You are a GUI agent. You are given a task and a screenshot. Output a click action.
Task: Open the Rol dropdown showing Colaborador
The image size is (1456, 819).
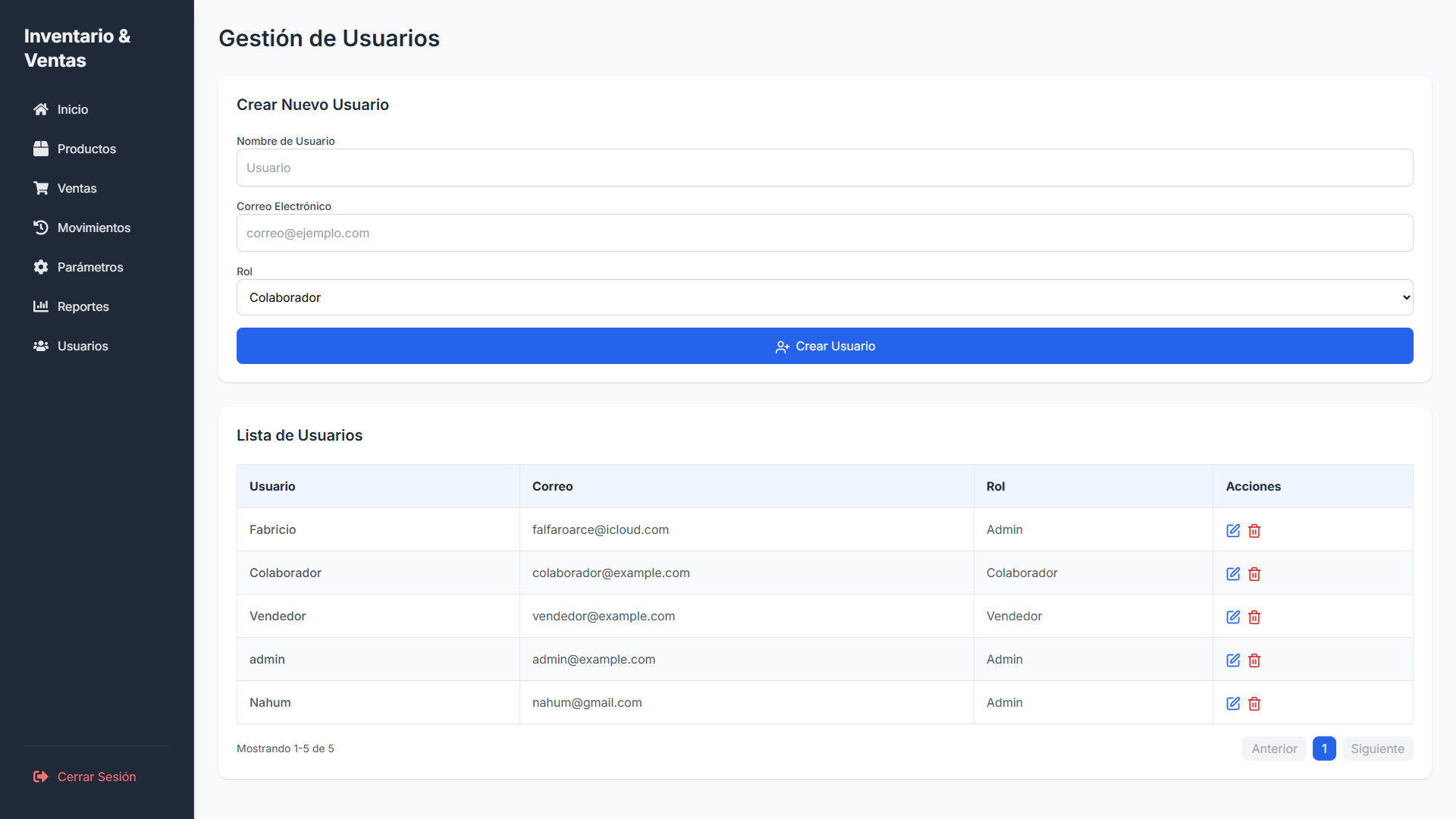[825, 297]
